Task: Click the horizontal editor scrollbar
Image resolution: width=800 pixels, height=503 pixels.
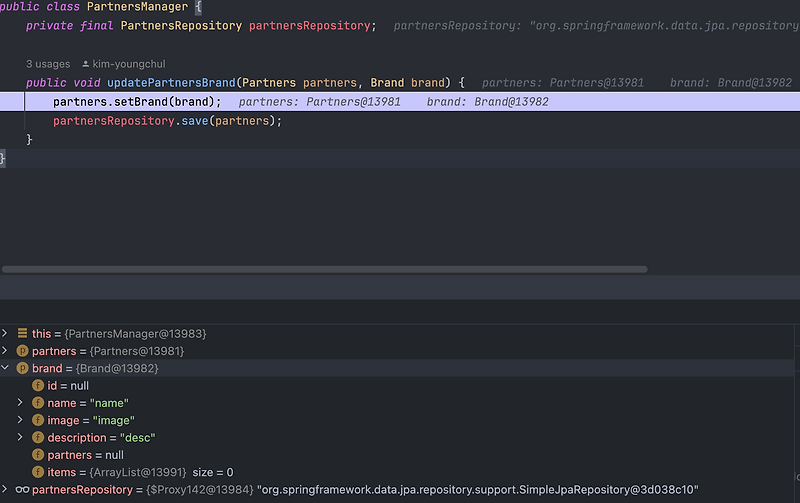Action: point(324,269)
